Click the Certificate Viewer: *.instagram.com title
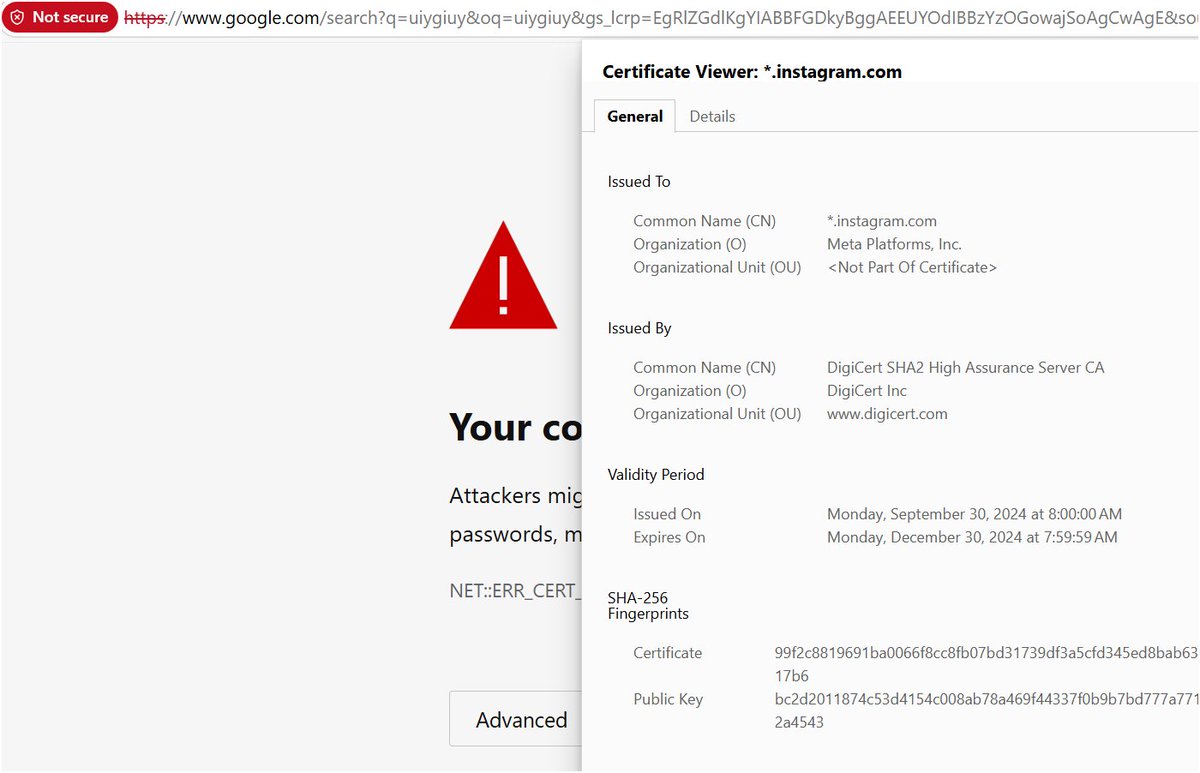The width and height of the screenshot is (1200, 773). click(752, 72)
